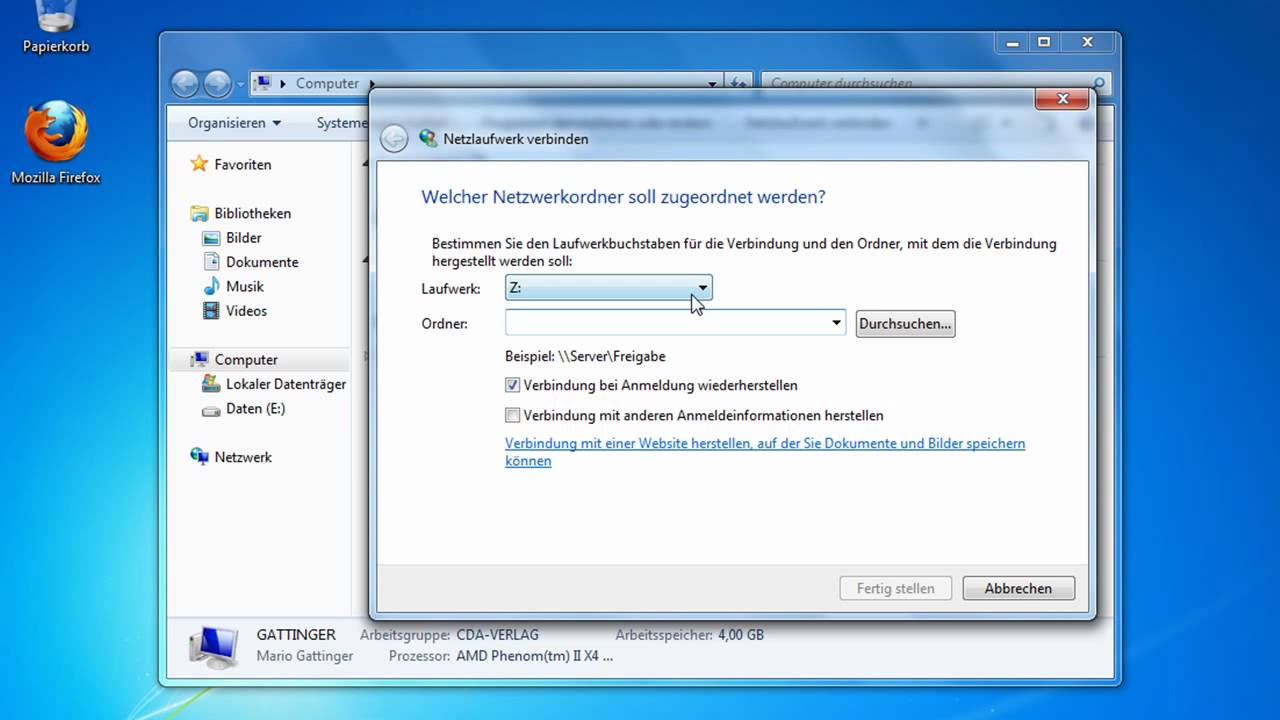Image resolution: width=1280 pixels, height=720 pixels.
Task: Maximize the Explorer window
Action: [1044, 42]
